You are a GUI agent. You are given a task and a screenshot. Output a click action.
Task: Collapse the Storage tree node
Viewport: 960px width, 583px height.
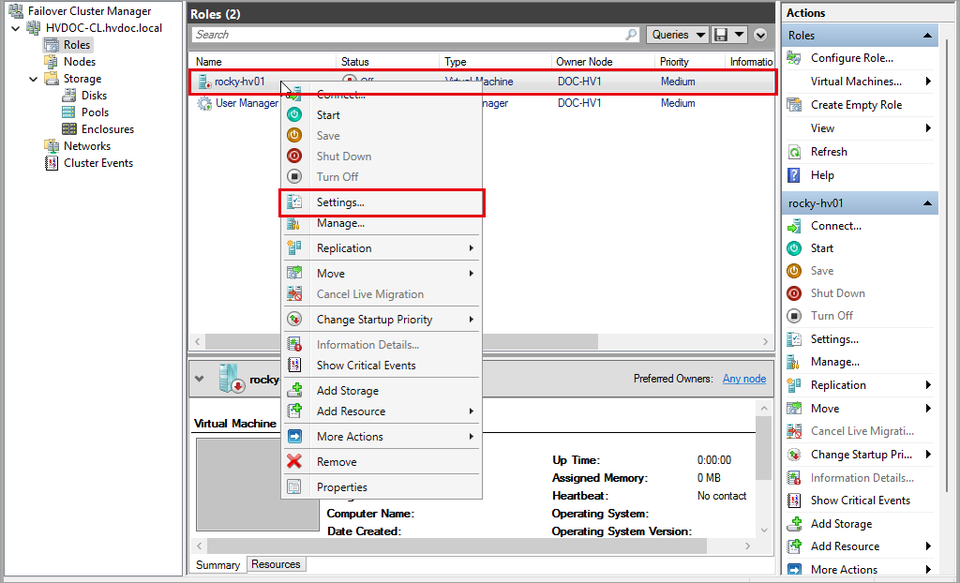(x=33, y=79)
